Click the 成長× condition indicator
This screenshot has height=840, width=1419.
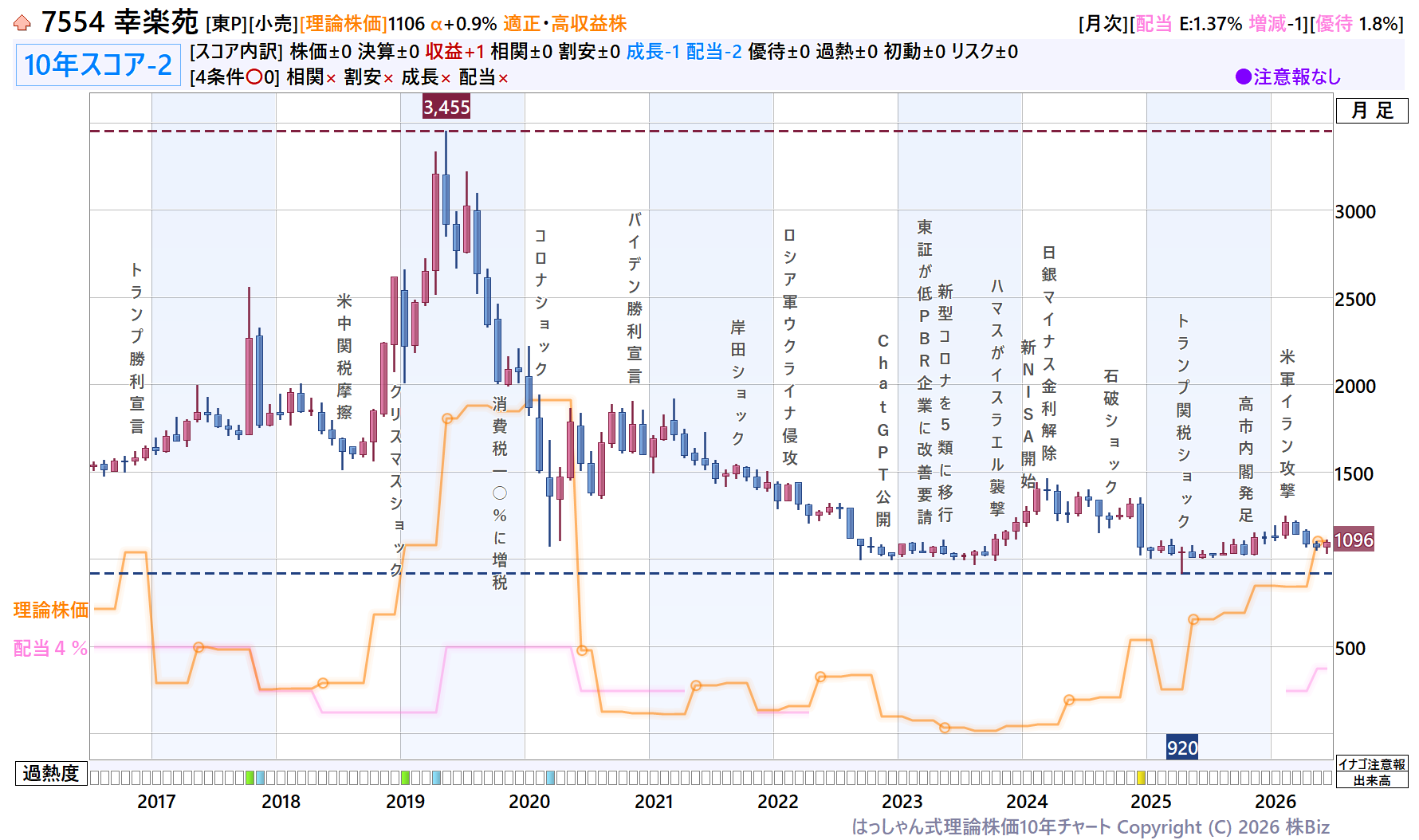426,77
